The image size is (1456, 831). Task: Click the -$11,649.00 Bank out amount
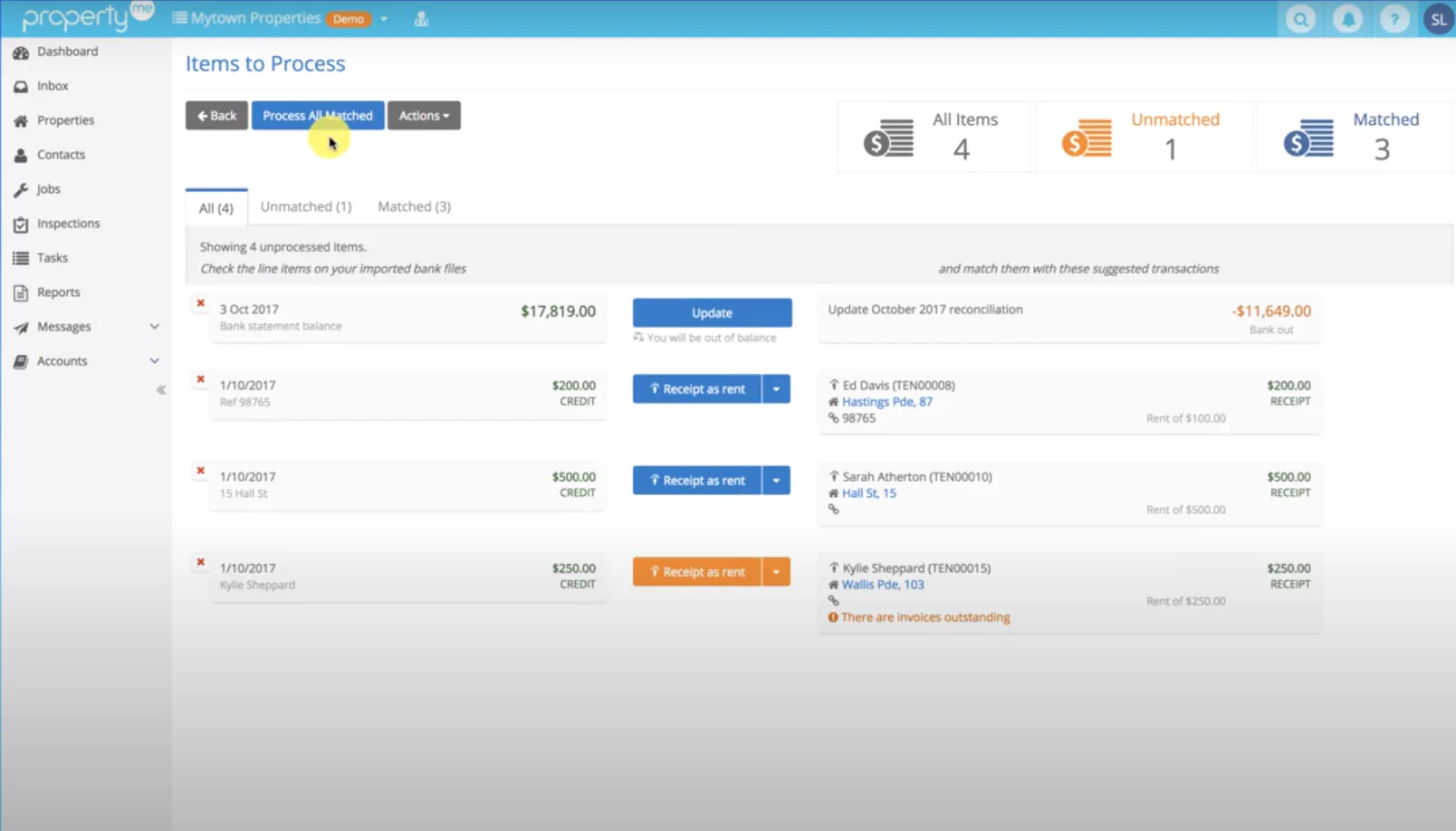(1271, 311)
